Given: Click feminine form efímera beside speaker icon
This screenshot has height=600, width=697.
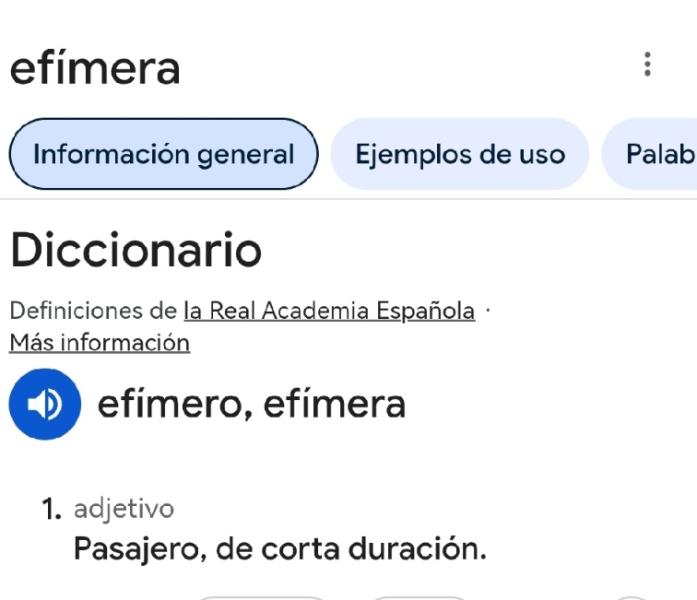Looking at the screenshot, I should [334, 404].
